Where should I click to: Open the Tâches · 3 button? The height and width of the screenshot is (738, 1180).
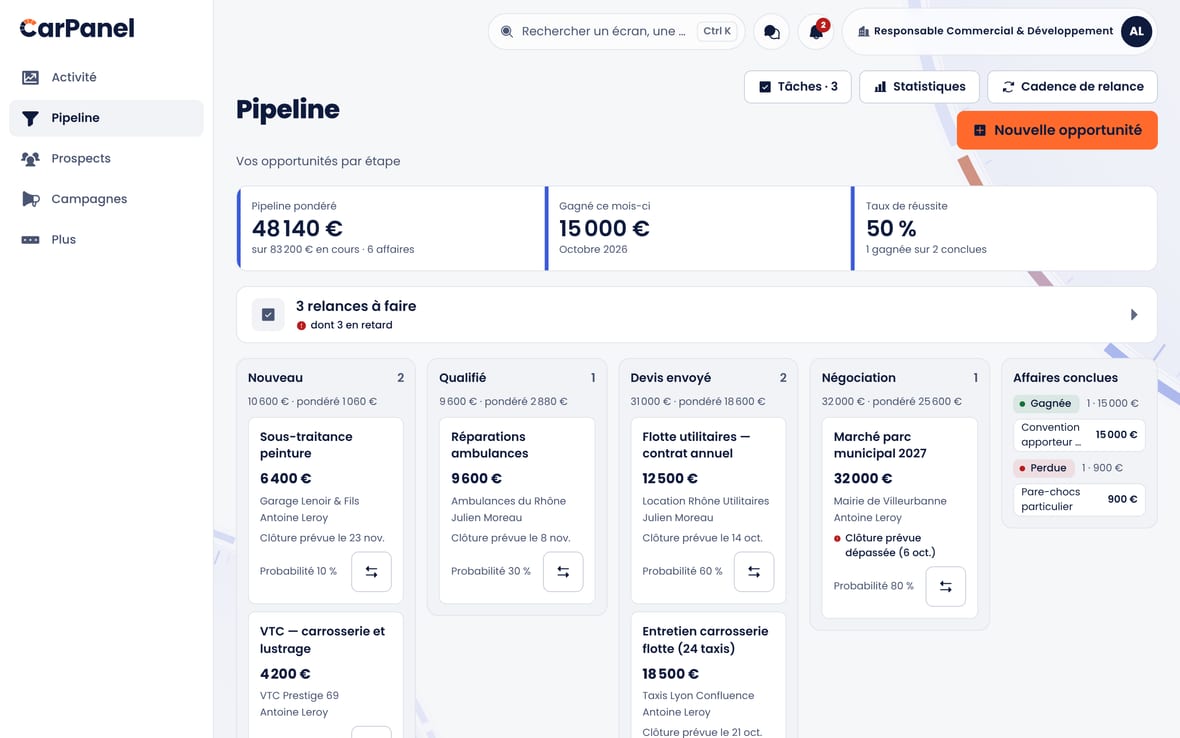click(798, 87)
